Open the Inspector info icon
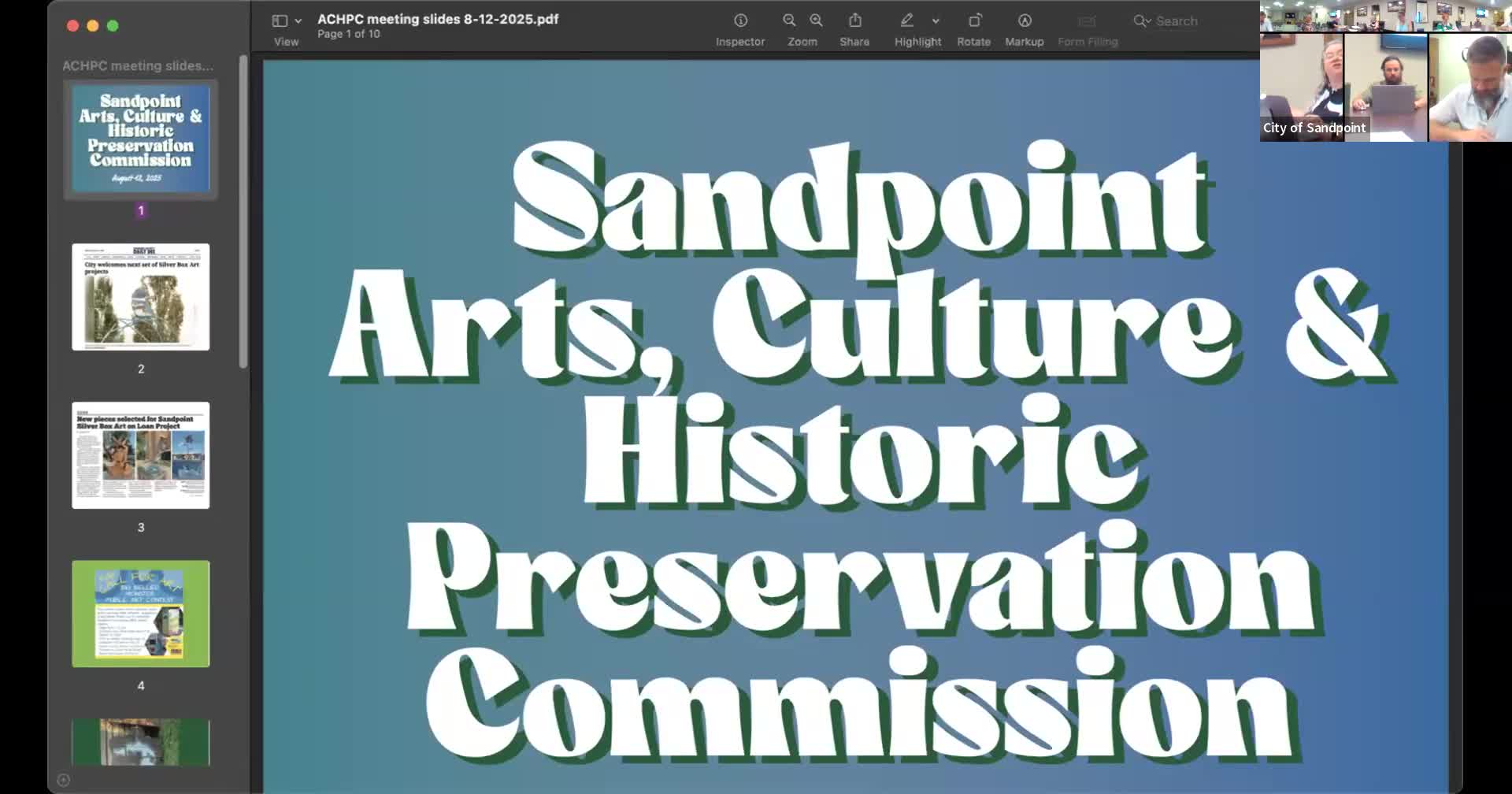Screen dimensions: 1512x794 pos(740,20)
